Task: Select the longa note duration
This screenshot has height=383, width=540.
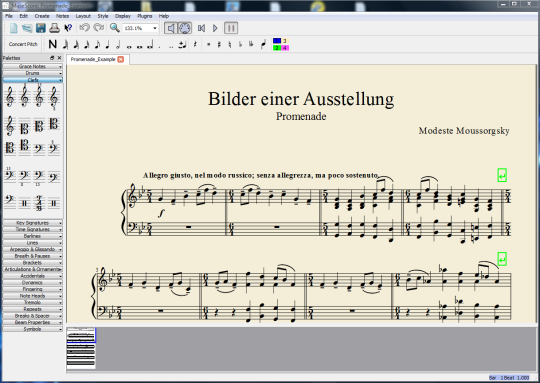Action: 150,45
